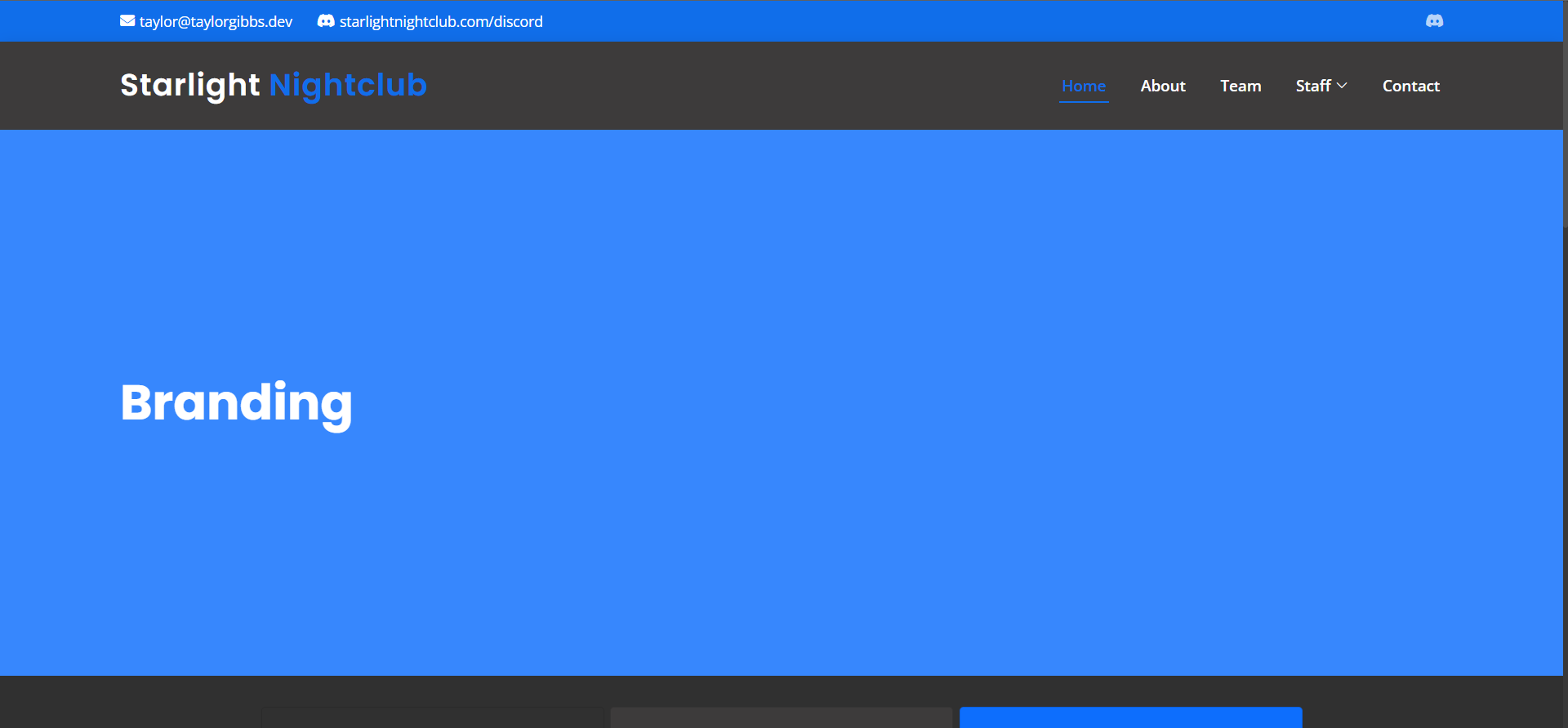
Task: Click the vertical page scrollbar thumb
Action: [x=1565, y=114]
